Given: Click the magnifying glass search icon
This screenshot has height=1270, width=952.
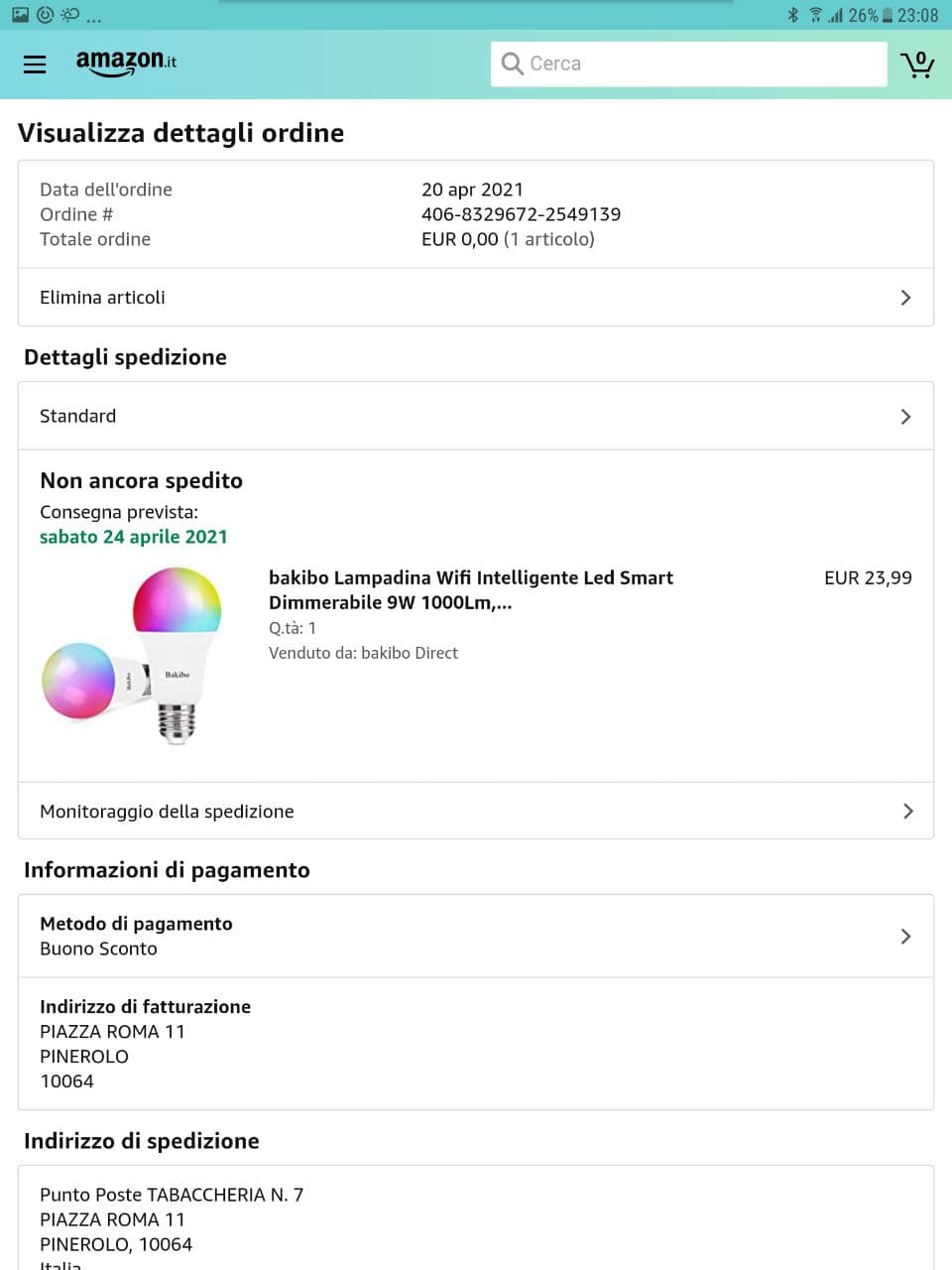Looking at the screenshot, I should 512,63.
